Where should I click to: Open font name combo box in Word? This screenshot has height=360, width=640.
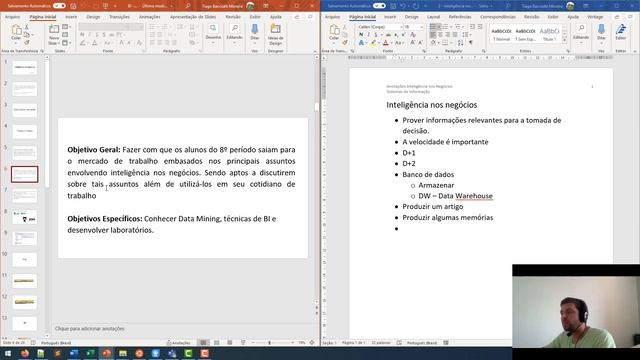(380, 27)
